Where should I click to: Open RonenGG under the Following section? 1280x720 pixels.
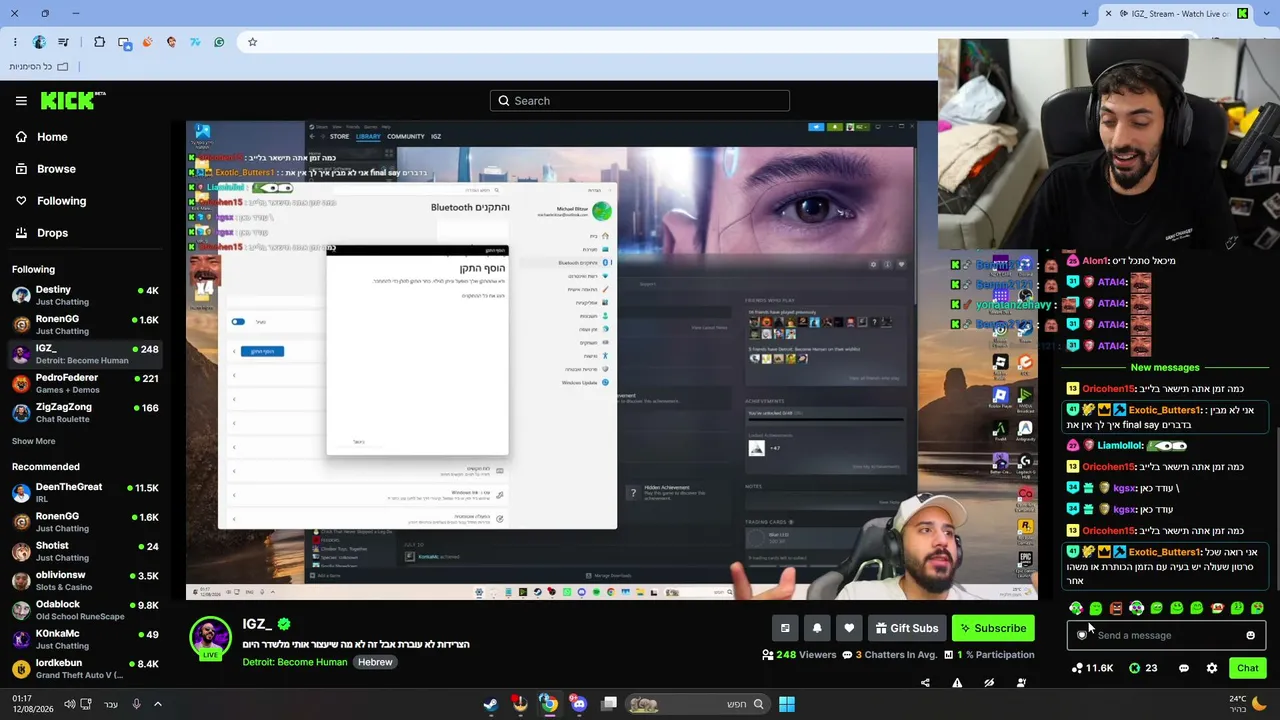pyautogui.click(x=85, y=325)
